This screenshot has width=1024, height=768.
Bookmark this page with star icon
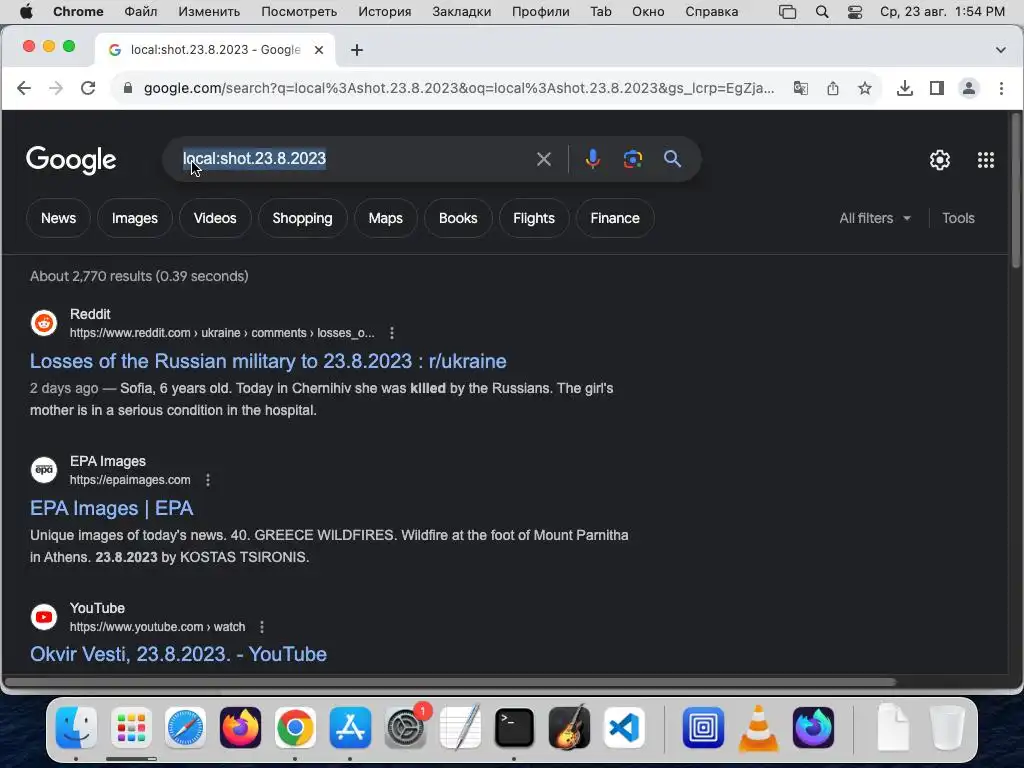tap(865, 88)
